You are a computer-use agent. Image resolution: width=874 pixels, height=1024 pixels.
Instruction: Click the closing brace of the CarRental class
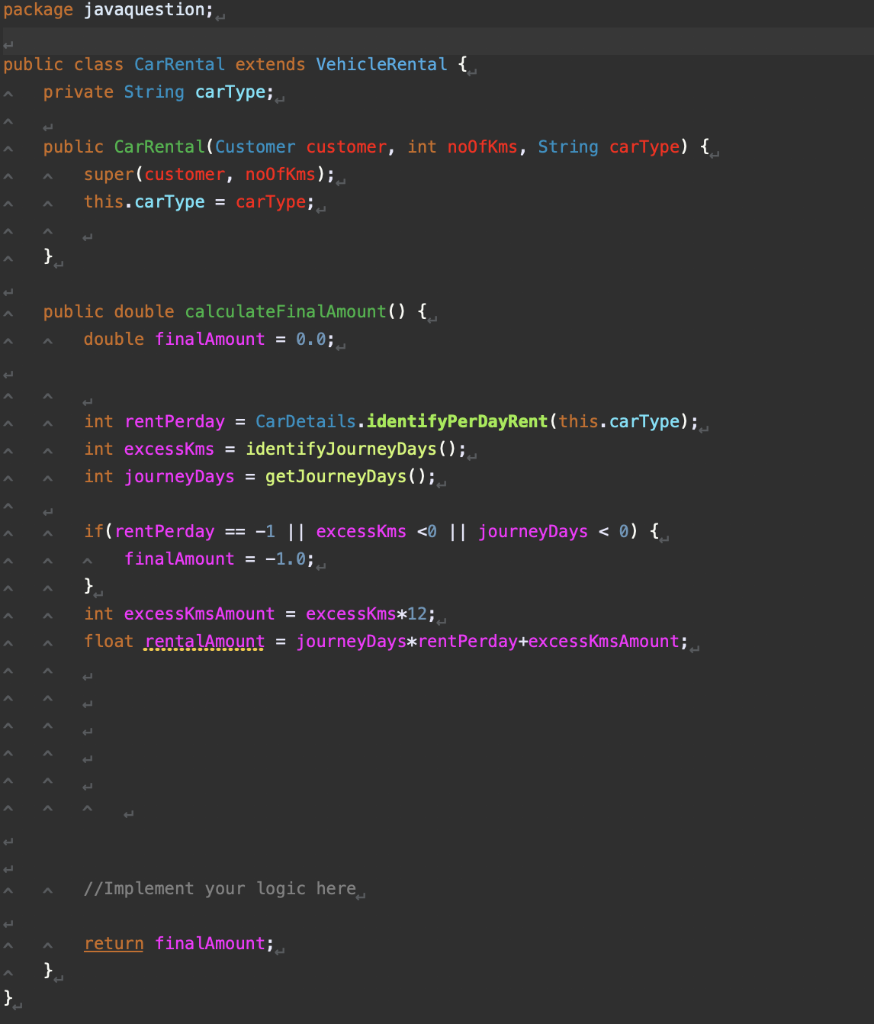point(9,996)
